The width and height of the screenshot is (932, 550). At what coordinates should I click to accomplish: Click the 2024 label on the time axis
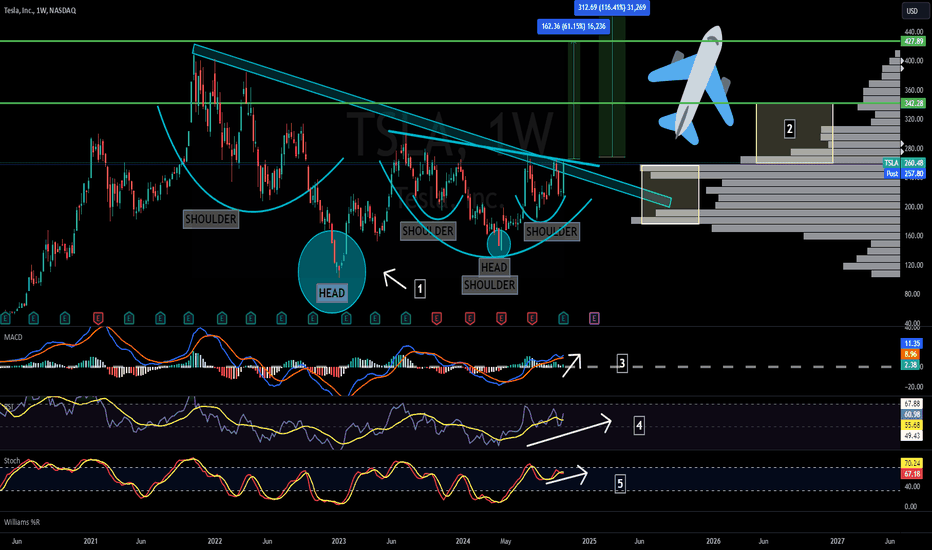[462, 541]
